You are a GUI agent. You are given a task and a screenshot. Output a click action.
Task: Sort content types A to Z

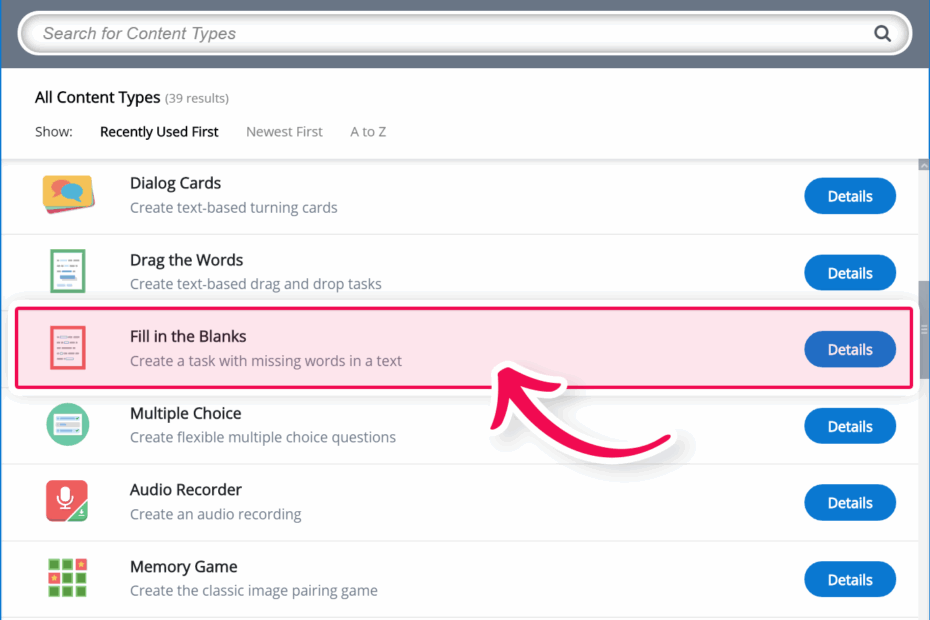pyautogui.click(x=368, y=132)
